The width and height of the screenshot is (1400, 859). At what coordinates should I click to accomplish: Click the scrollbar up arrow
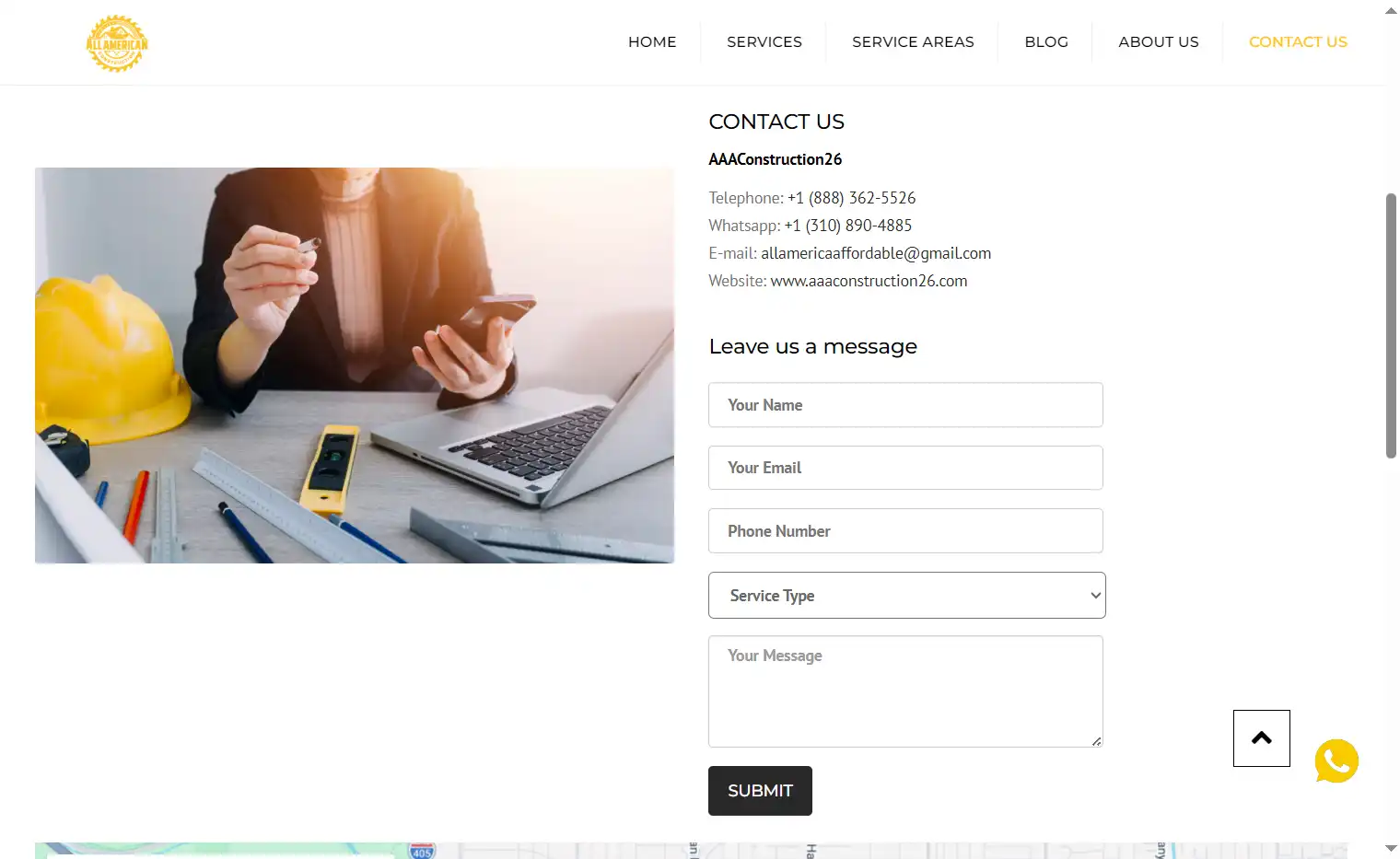click(1391, 11)
